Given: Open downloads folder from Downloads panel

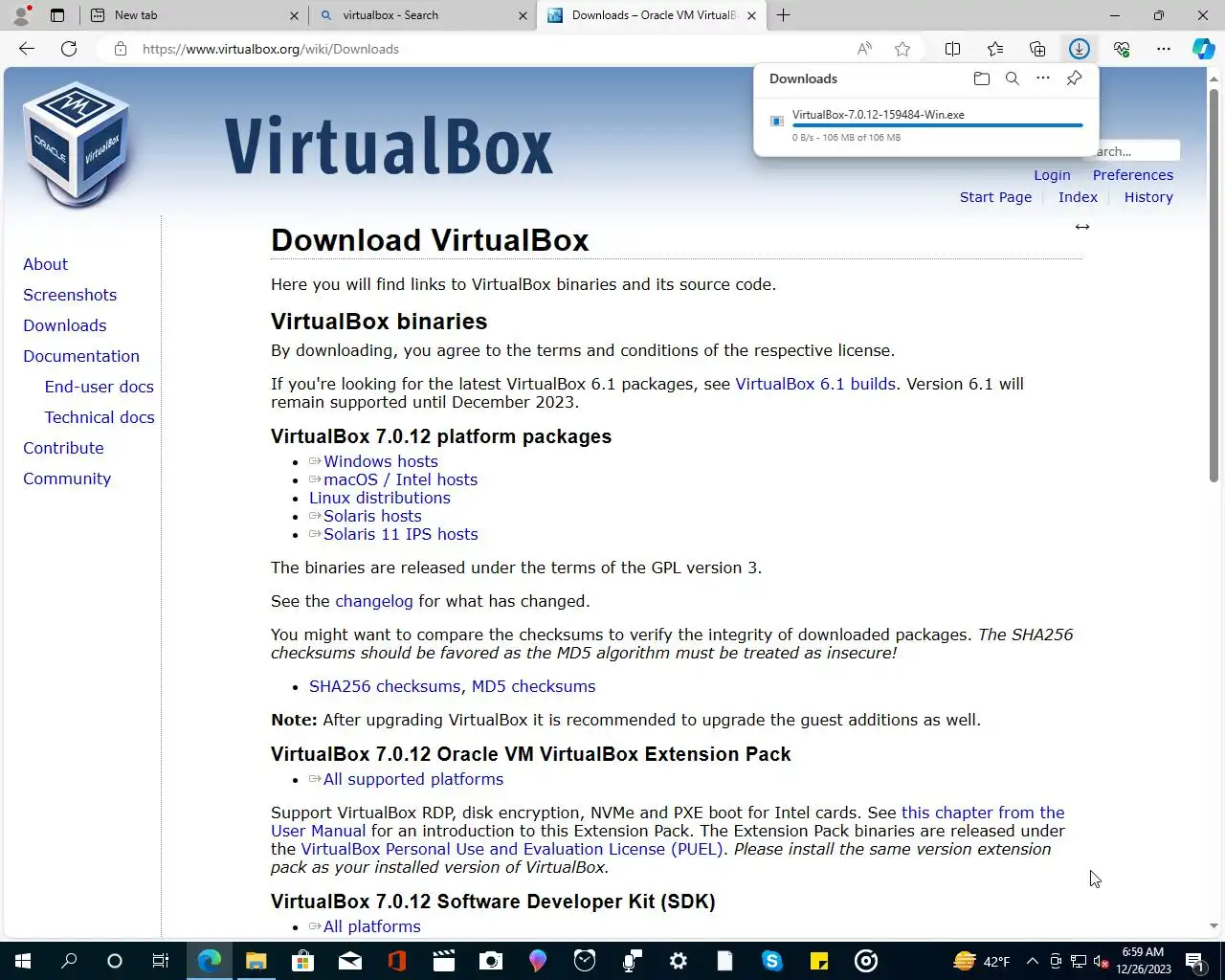Looking at the screenshot, I should (x=981, y=78).
